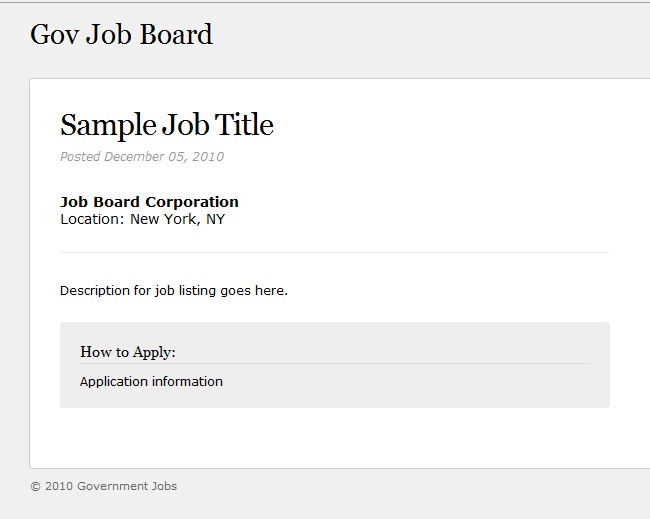Click the horizontal divider below the location
This screenshot has height=519, width=650.
[334, 253]
